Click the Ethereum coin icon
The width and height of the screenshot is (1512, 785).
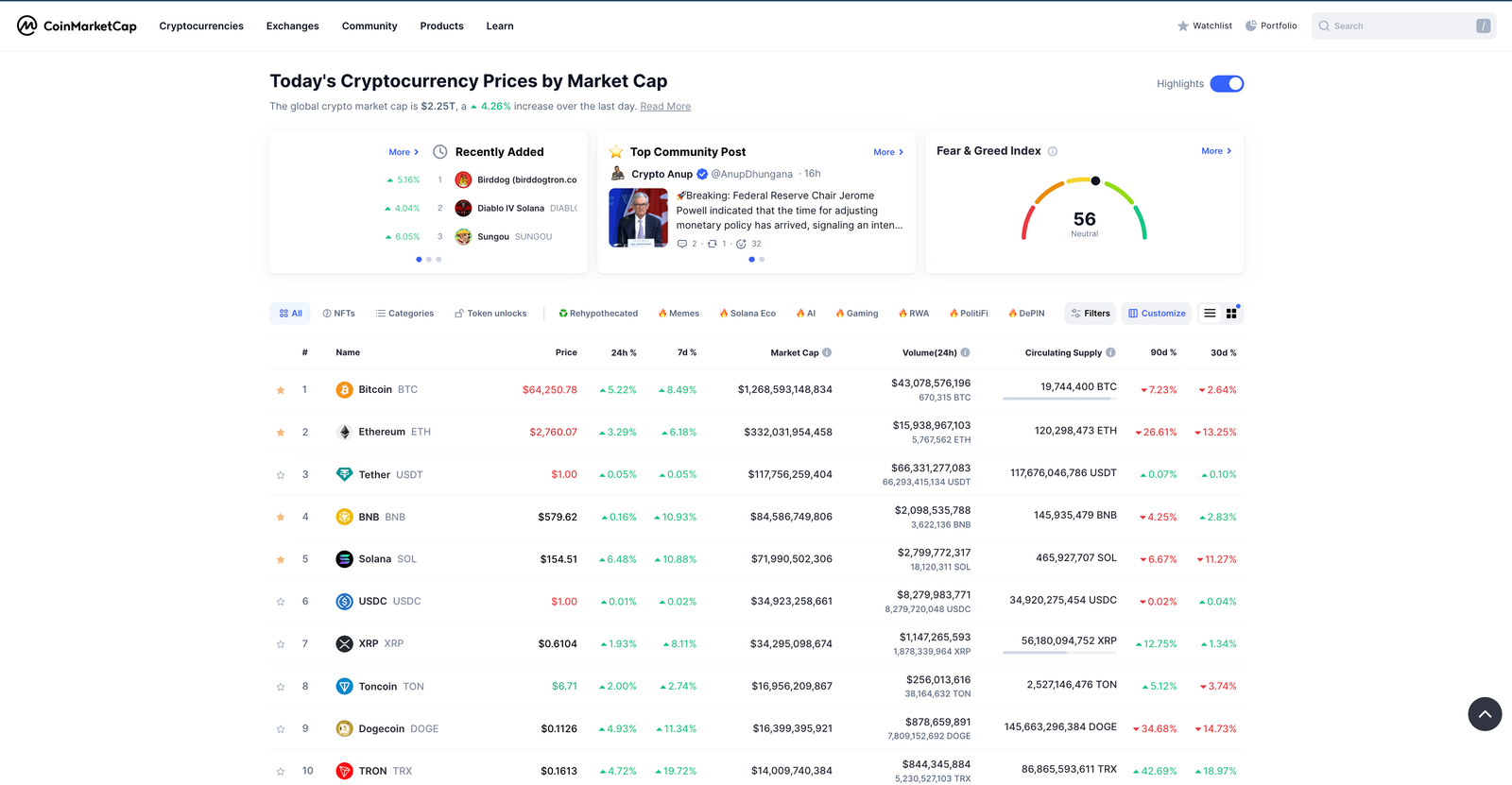point(344,432)
